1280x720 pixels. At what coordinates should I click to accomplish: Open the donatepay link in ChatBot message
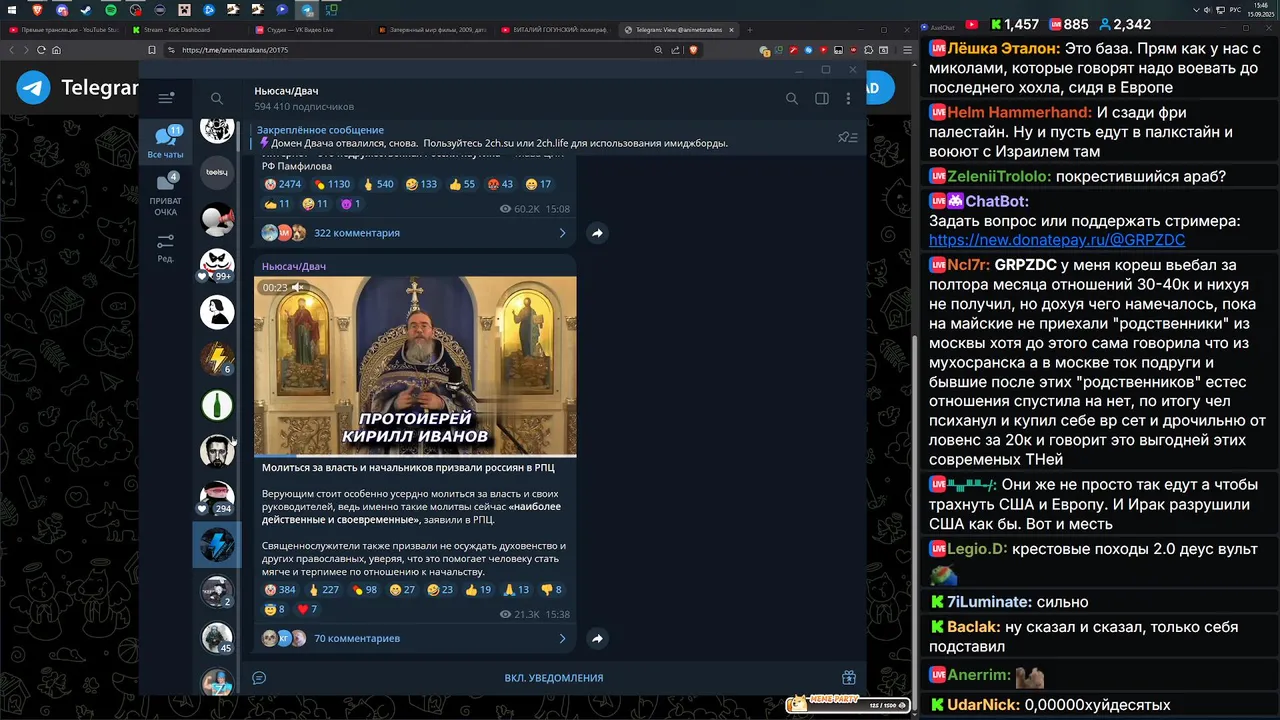tap(1057, 240)
